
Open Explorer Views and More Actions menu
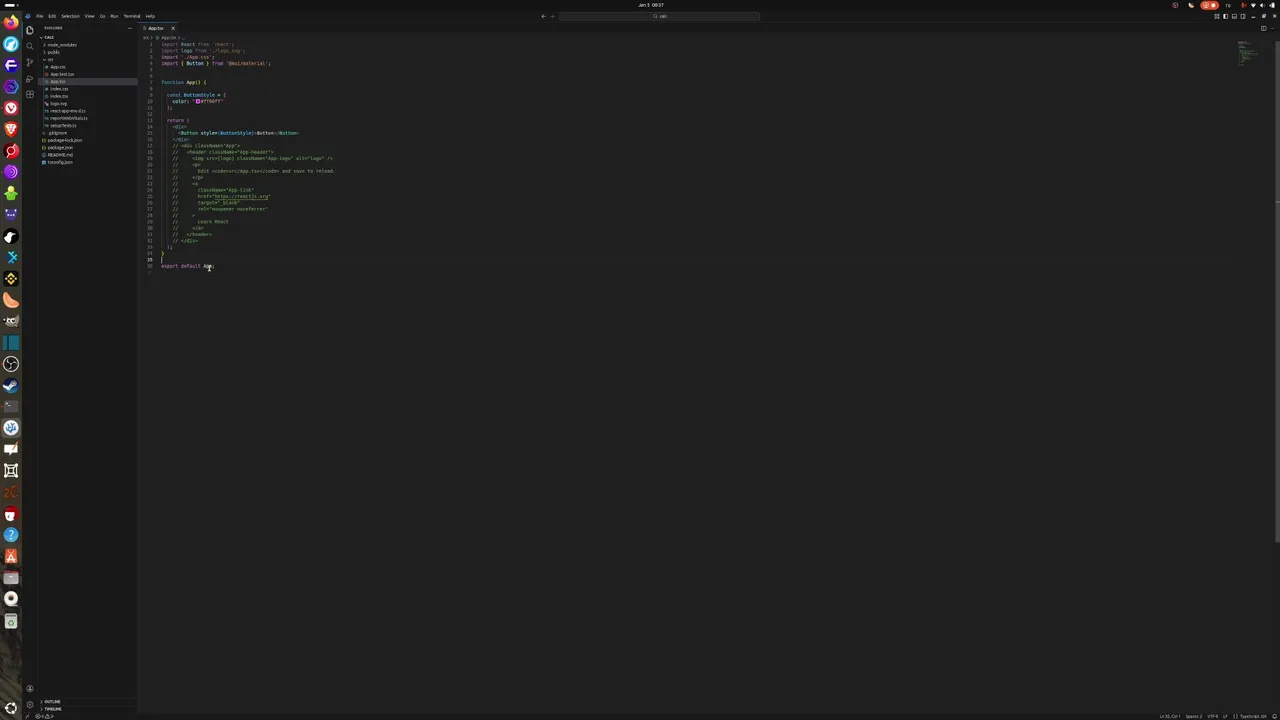pyautogui.click(x=130, y=28)
